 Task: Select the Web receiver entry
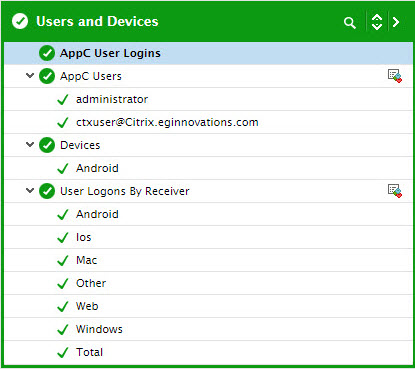[x=87, y=306]
